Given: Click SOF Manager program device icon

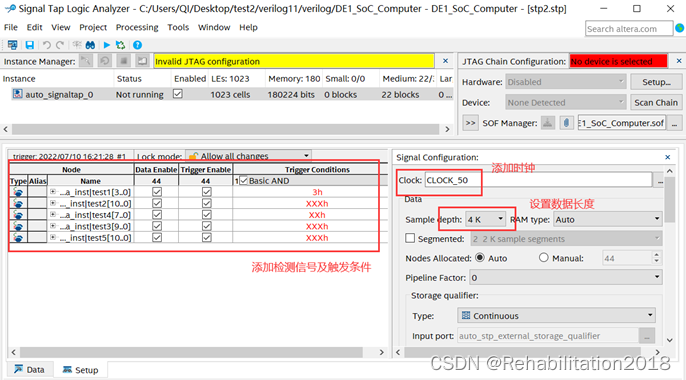Looking at the screenshot, I should tap(547, 123).
